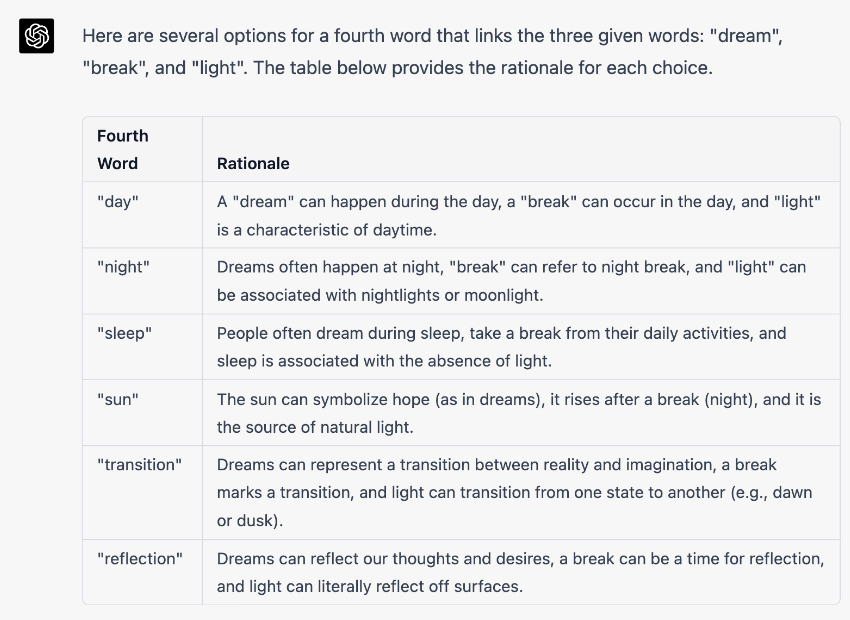This screenshot has height=620, width=850.
Task: Click the ChatGPT logo avatar
Action: [x=36, y=37]
